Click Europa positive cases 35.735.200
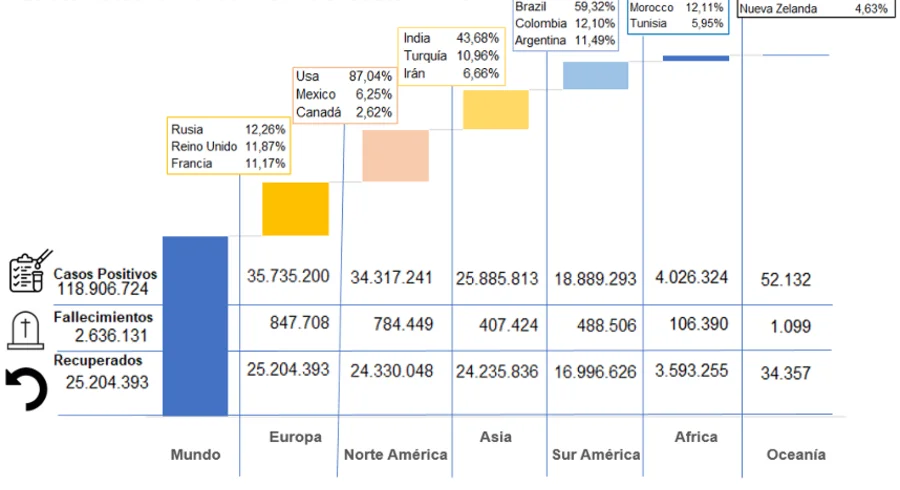This screenshot has width=900, height=490. (288, 276)
